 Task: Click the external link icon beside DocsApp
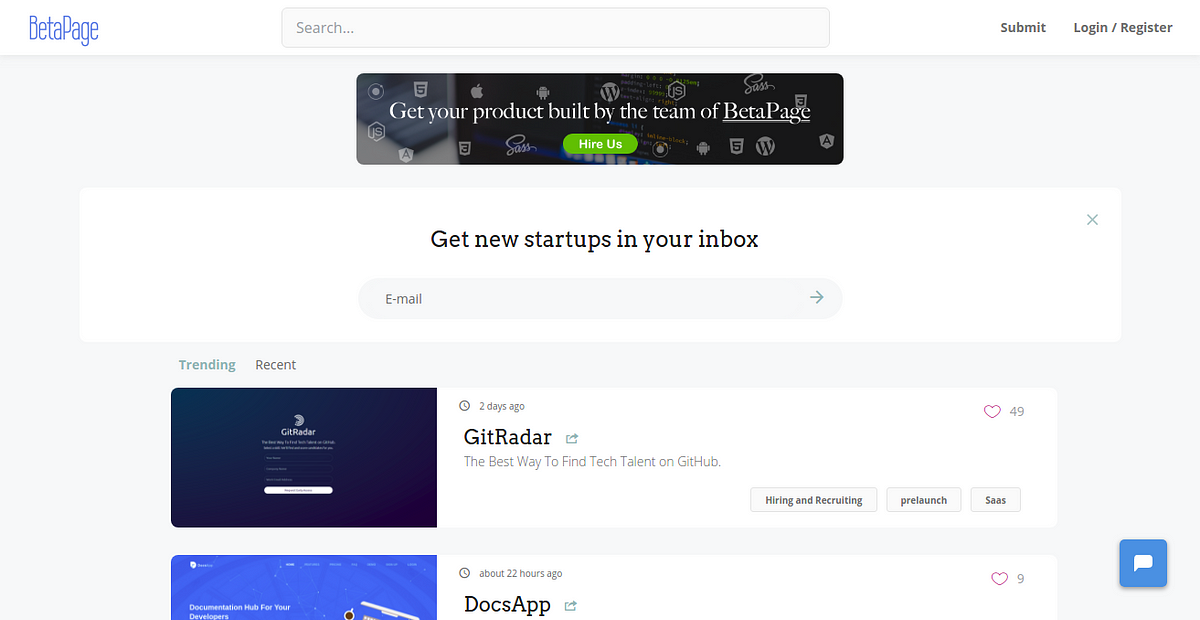(570, 606)
